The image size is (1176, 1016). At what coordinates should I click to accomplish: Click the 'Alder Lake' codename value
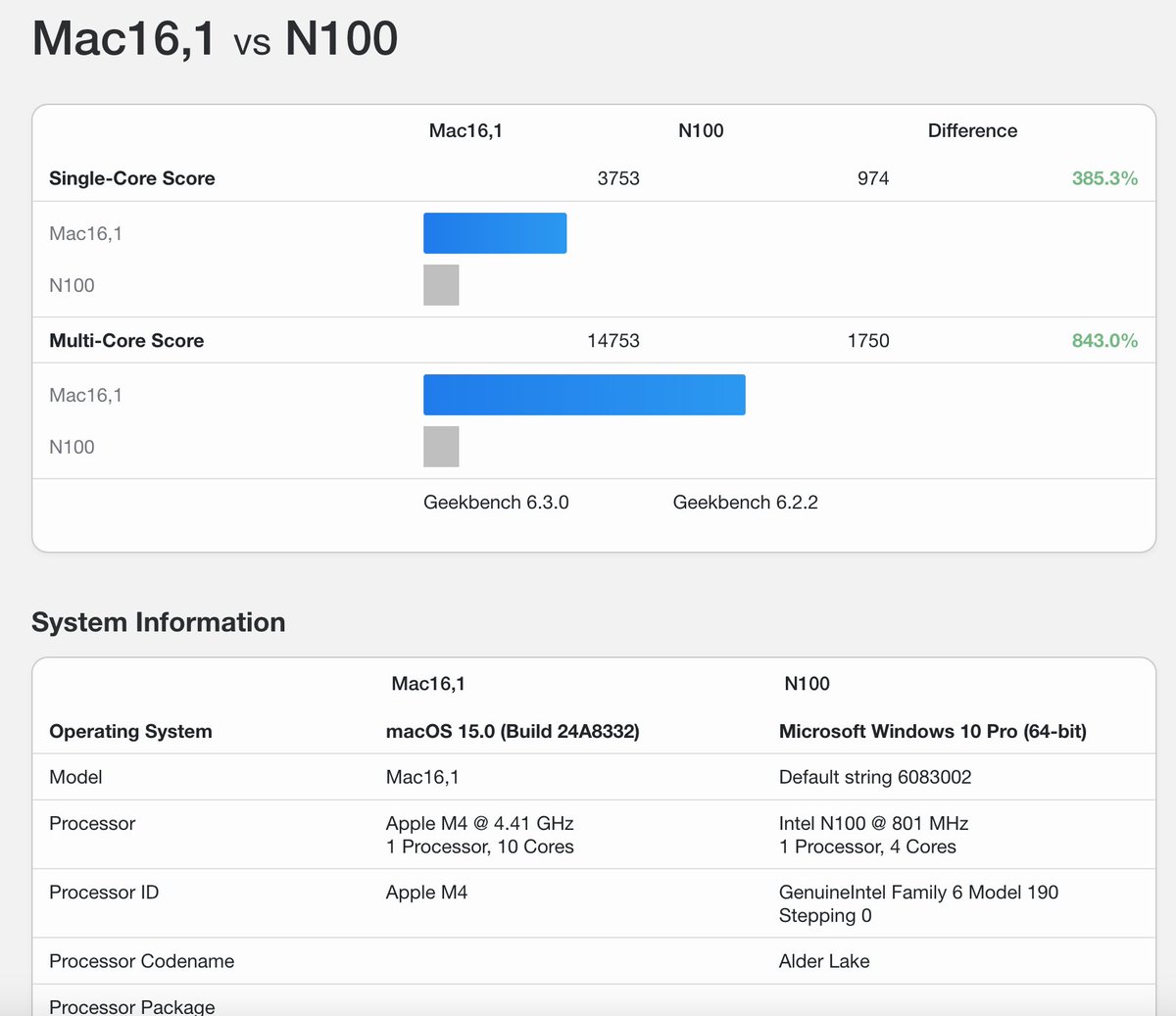(824, 961)
